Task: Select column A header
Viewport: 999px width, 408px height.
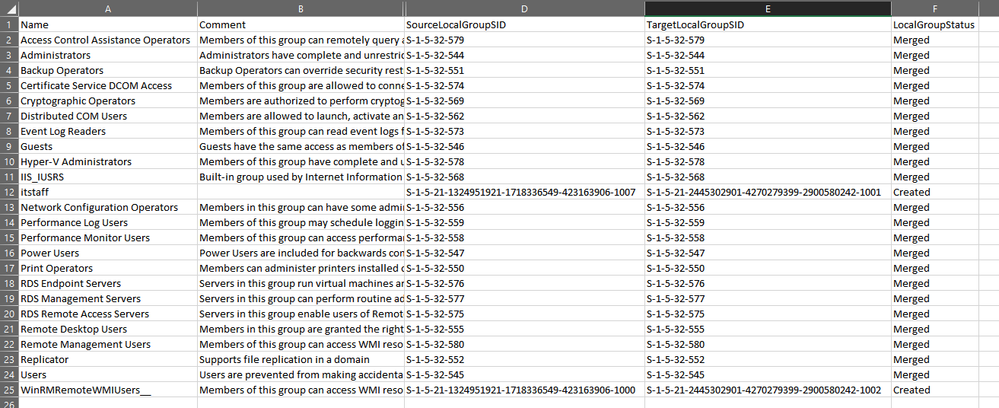Action: [x=108, y=8]
